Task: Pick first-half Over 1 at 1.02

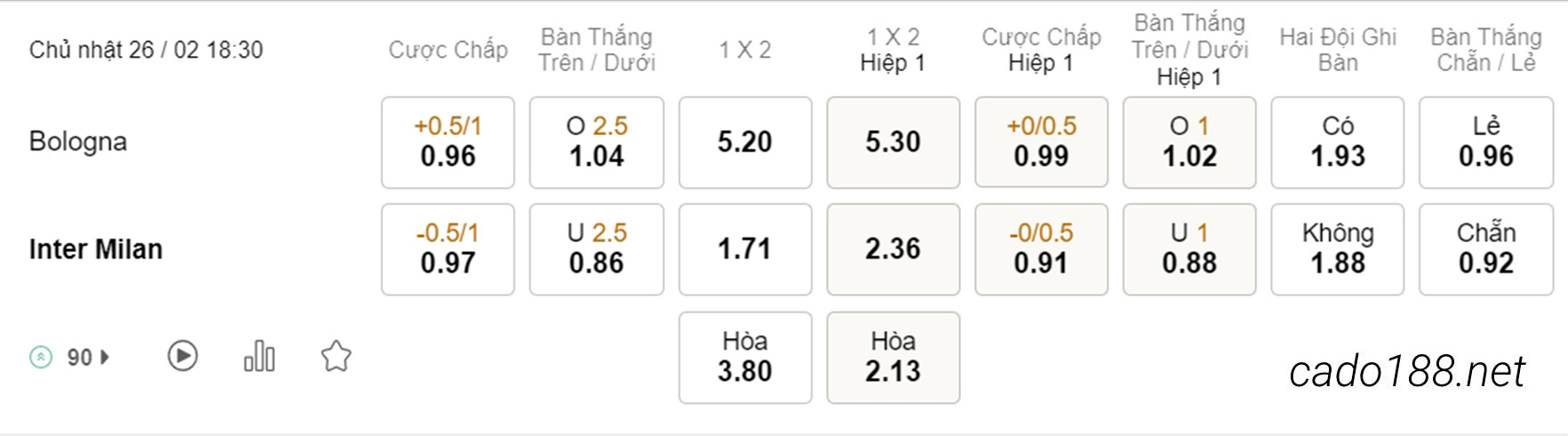Action: coord(1189,142)
